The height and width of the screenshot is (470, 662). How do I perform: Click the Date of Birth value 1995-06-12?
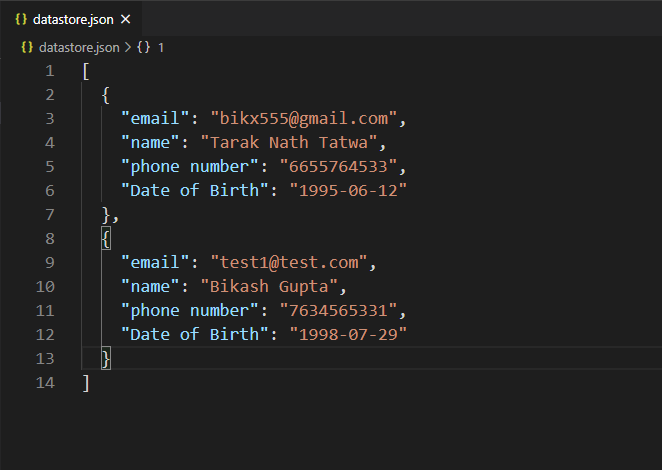coord(348,191)
